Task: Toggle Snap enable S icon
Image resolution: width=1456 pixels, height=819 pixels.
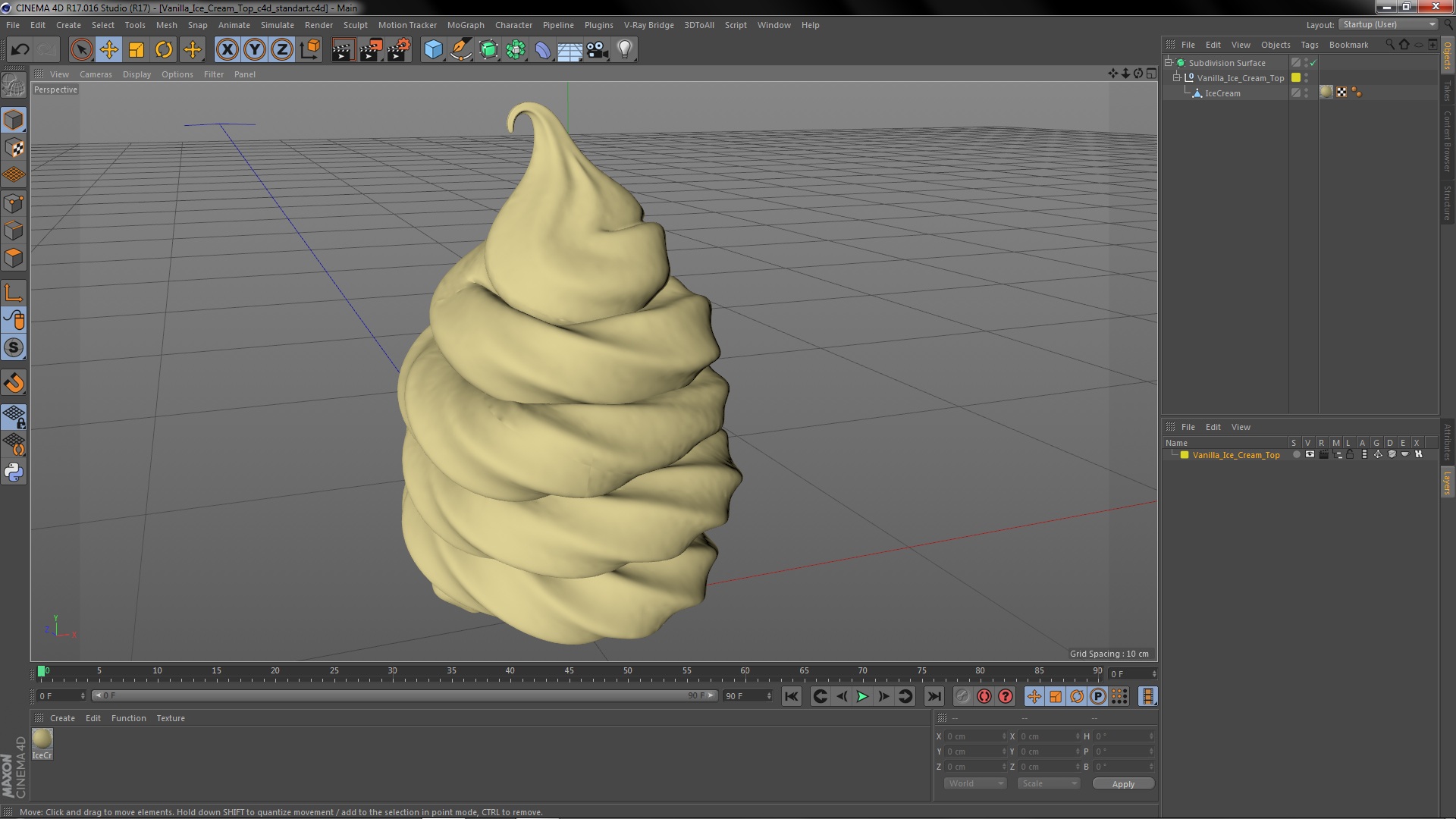Action: click(14, 348)
